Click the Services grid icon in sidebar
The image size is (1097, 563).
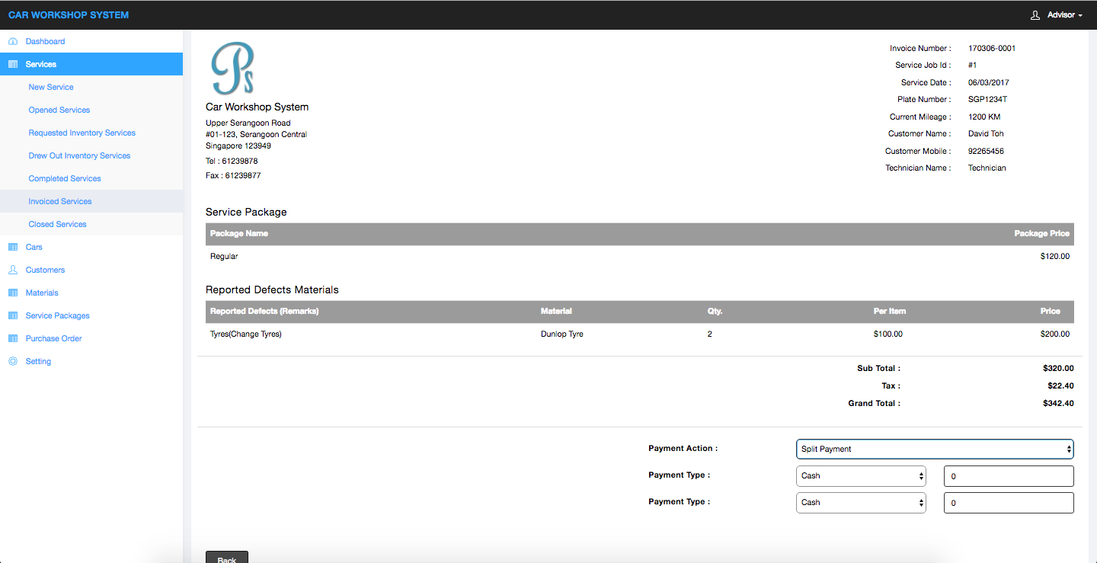13,64
